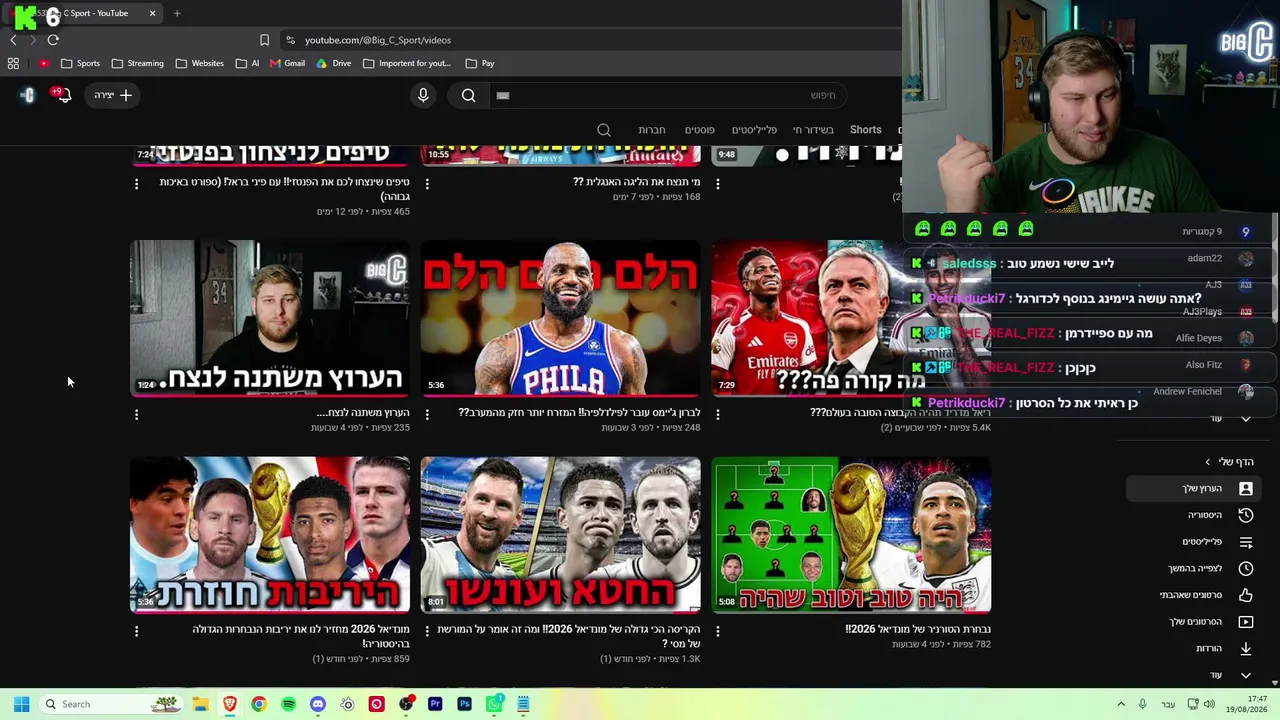The image size is (1280, 720).
Task: Switch to the 'פוסטים' channel tab
Action: [x=699, y=130]
